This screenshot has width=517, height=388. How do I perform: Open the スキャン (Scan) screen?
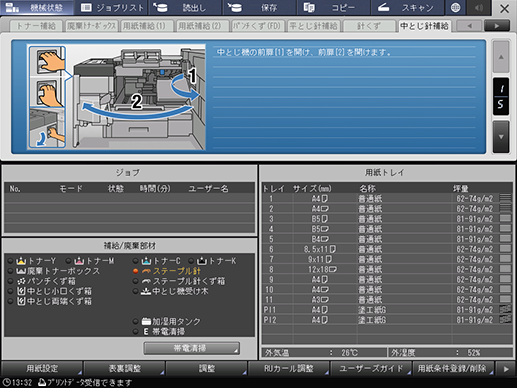point(407,7)
